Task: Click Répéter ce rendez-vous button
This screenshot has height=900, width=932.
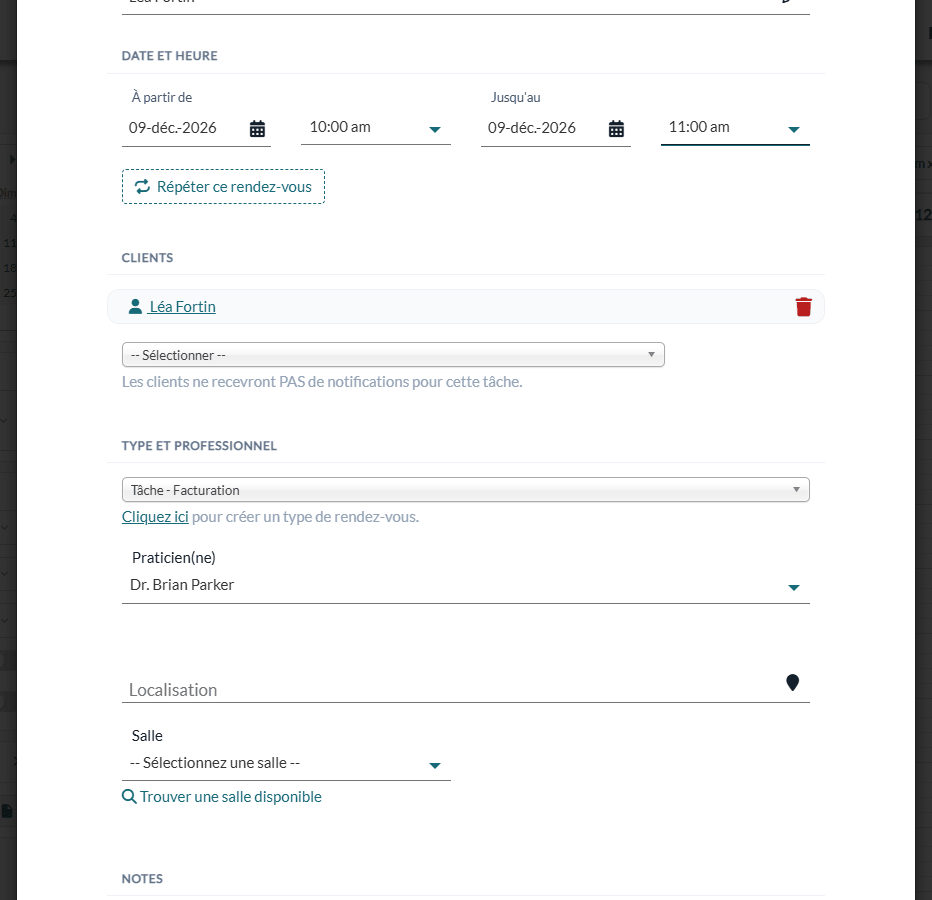Action: click(x=223, y=187)
